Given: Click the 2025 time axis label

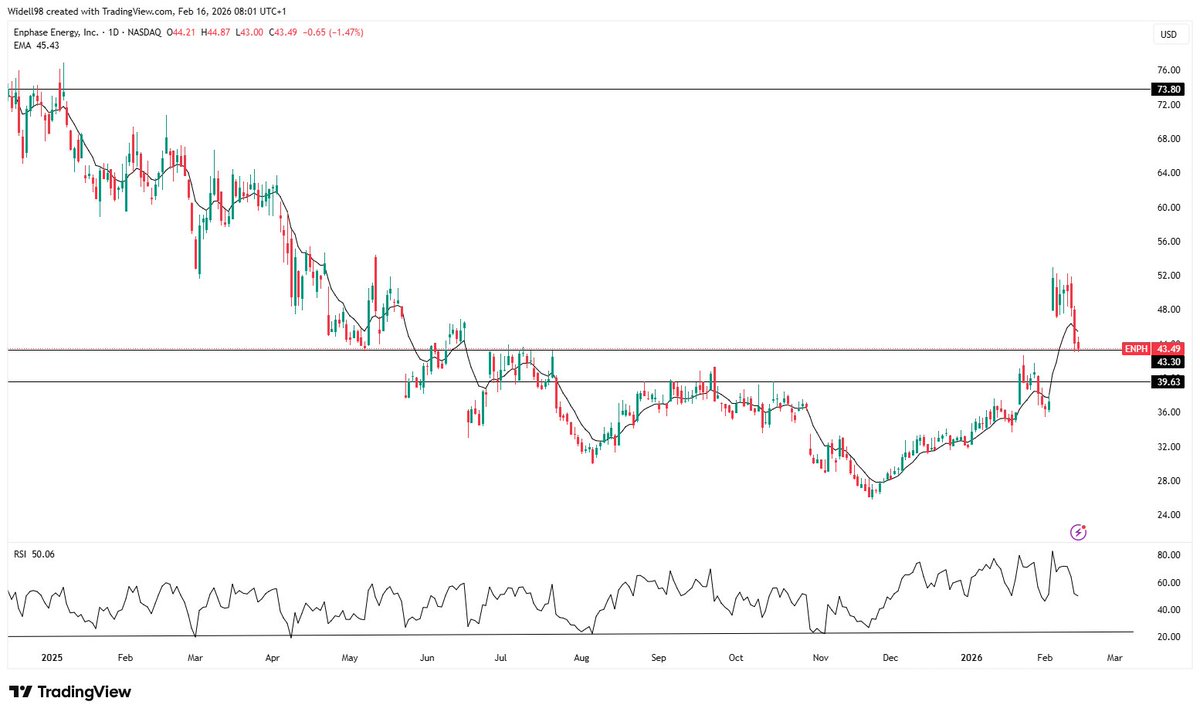Looking at the screenshot, I should 53,659.
